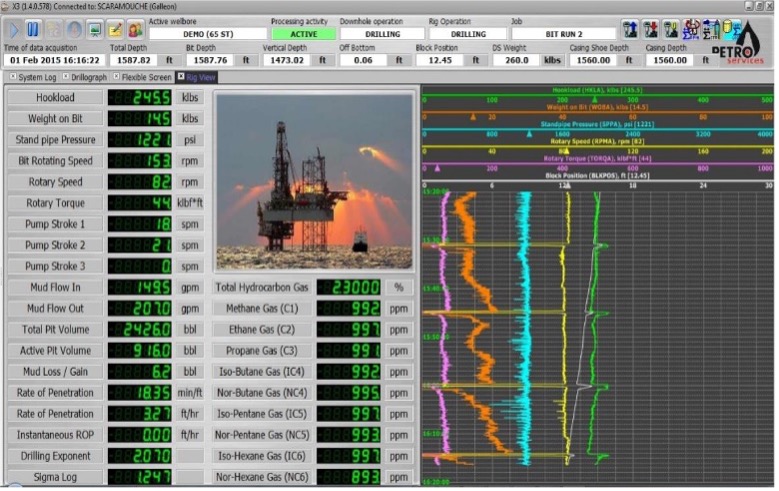Click the blue Play arrow icon
779x491 pixels.
14,29
